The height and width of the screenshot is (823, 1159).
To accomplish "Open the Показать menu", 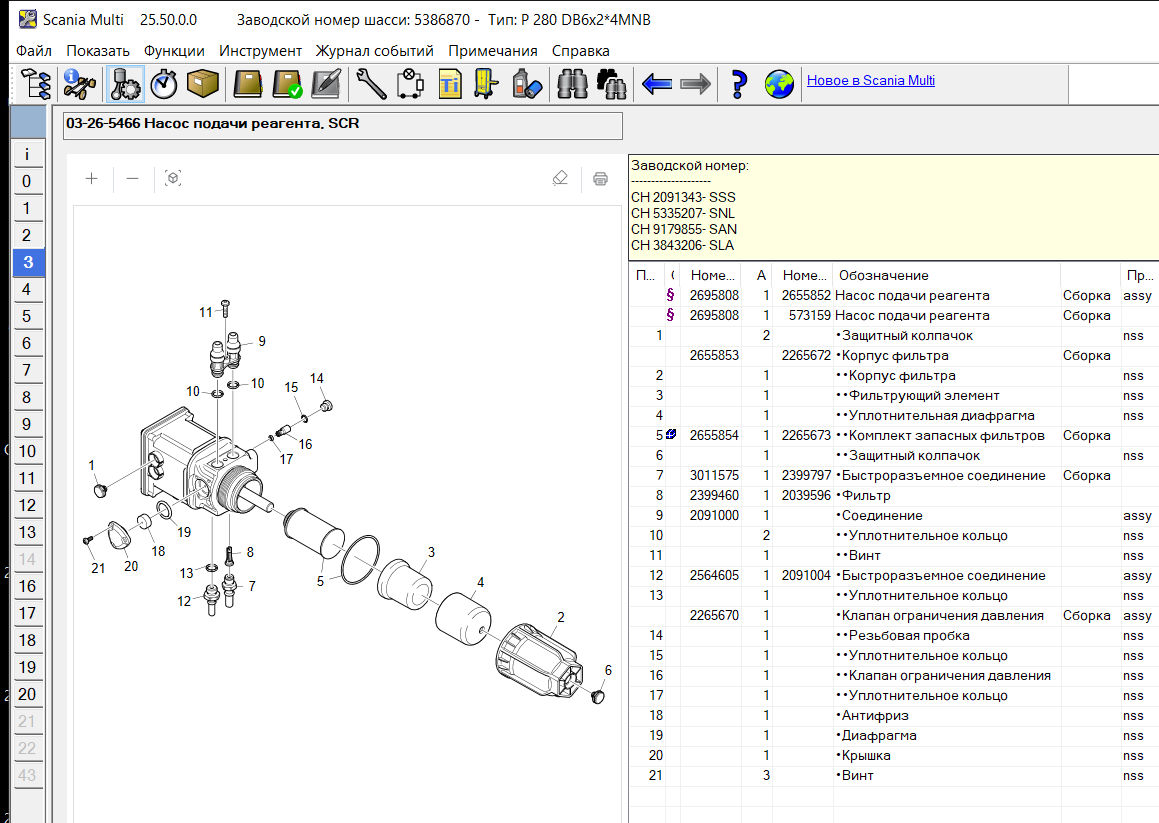I will pyautogui.click(x=98, y=50).
